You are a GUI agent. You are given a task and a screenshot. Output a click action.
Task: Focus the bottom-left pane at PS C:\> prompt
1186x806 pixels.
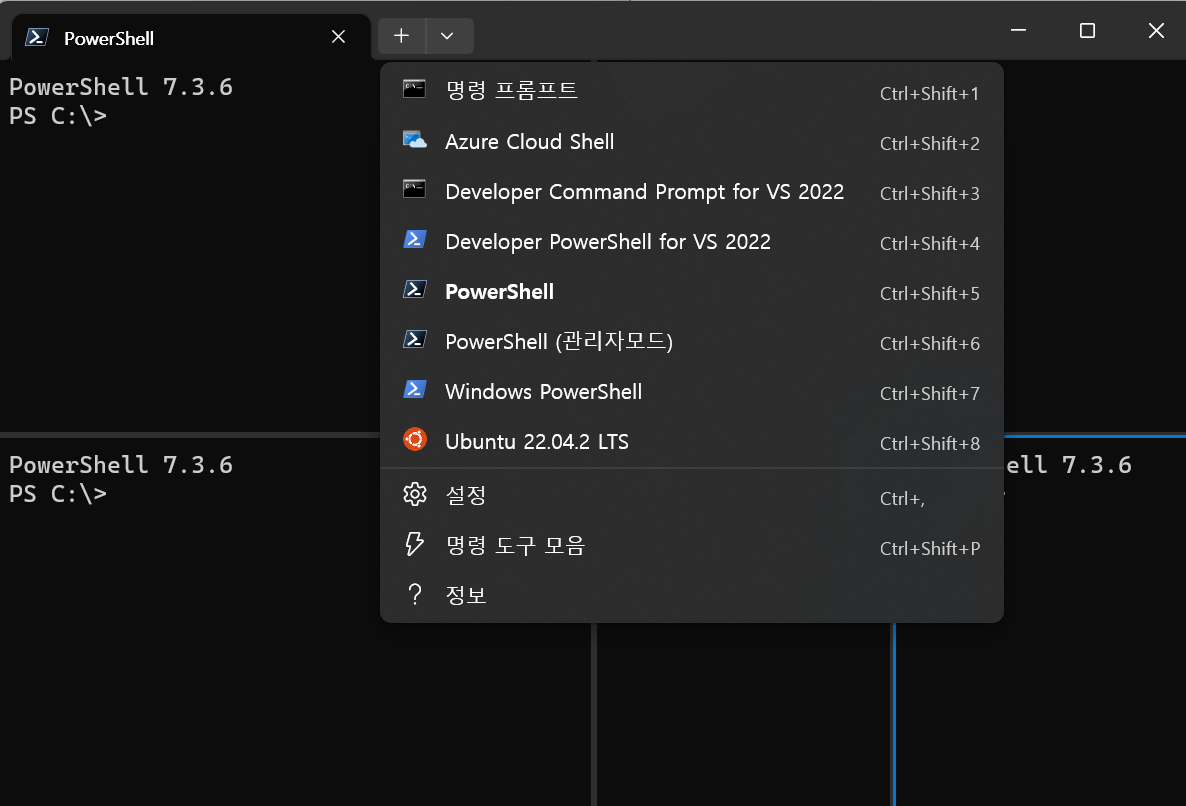click(x=58, y=494)
